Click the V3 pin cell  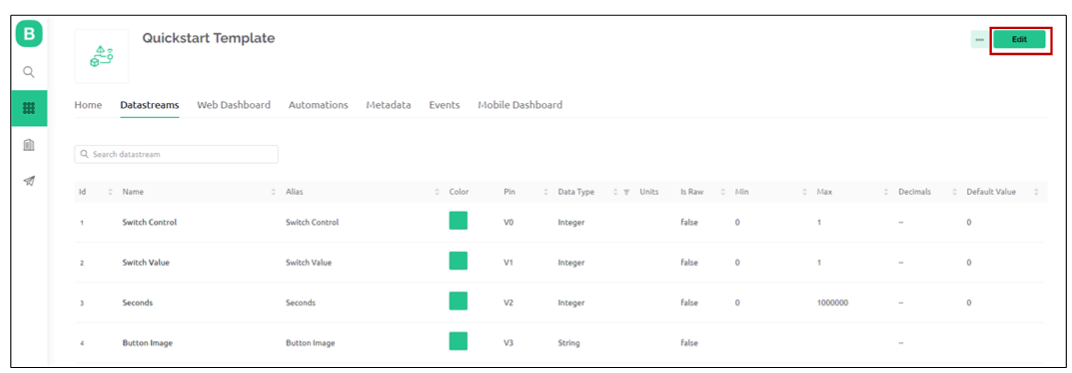[x=508, y=344]
